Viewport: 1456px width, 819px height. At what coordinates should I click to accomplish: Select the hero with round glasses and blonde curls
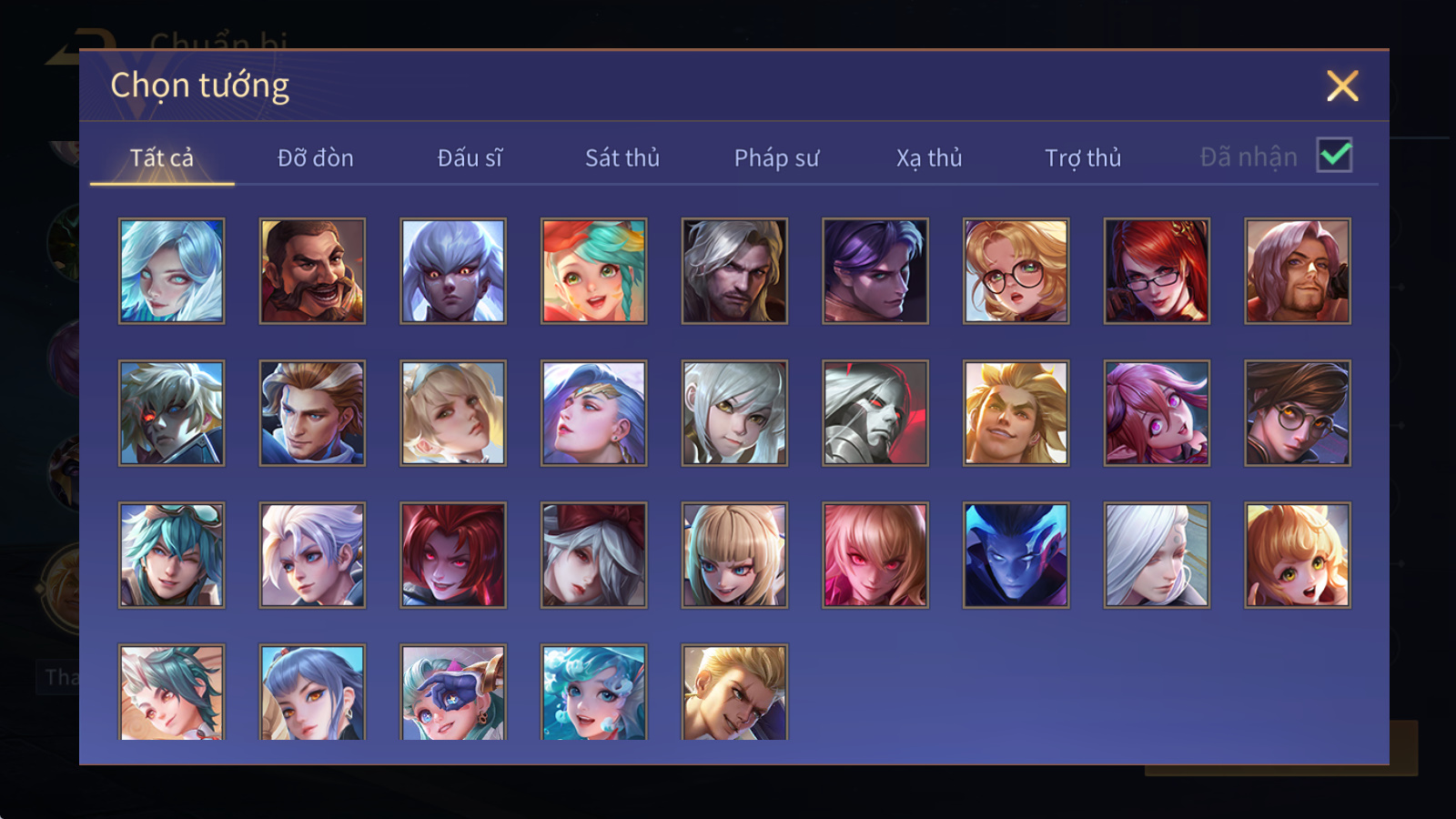pyautogui.click(x=1016, y=271)
